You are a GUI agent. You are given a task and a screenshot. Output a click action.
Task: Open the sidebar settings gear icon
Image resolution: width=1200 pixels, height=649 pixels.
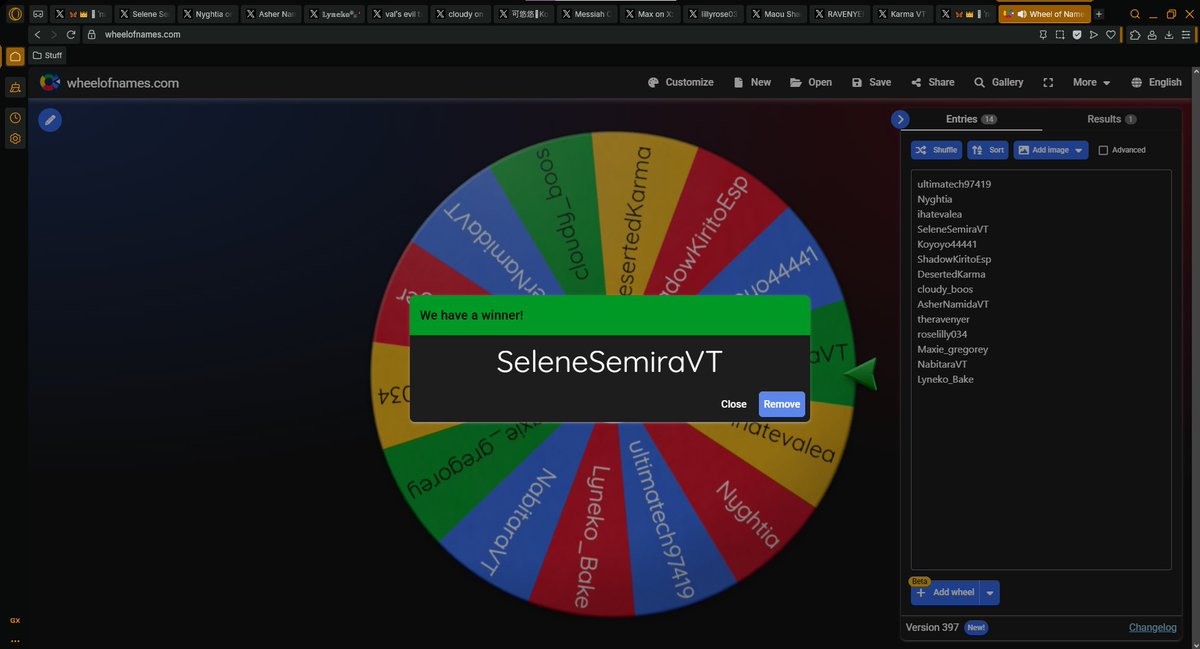[x=15, y=139]
